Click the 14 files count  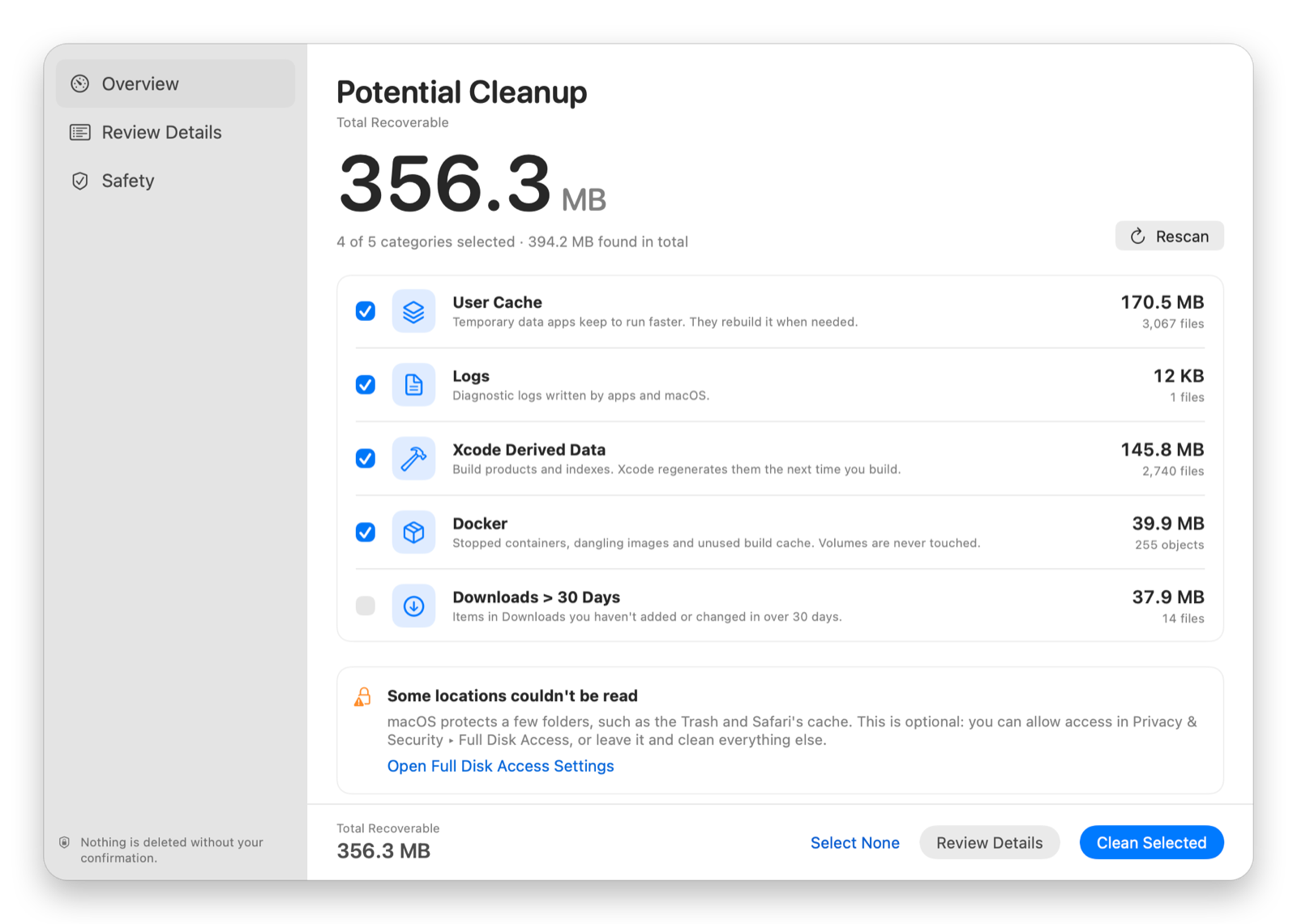coord(1183,618)
